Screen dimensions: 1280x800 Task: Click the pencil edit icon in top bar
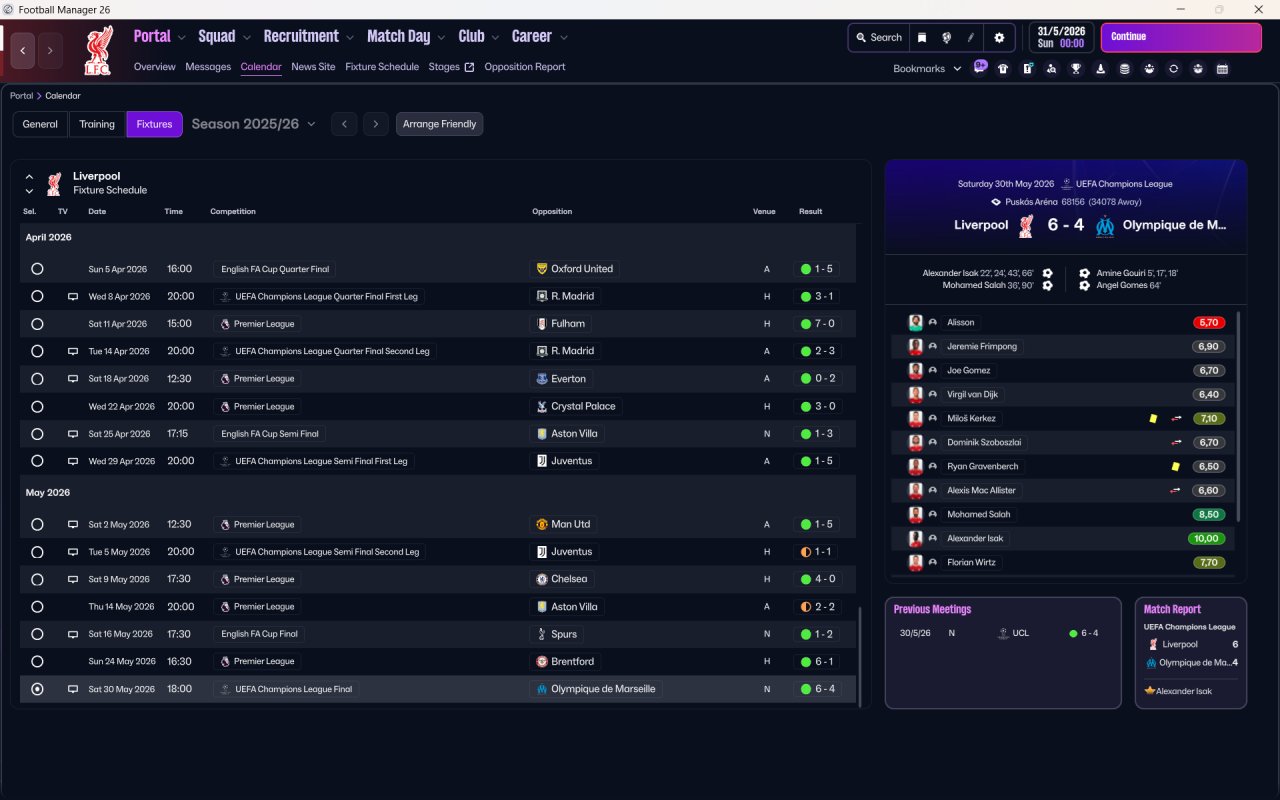coord(971,37)
